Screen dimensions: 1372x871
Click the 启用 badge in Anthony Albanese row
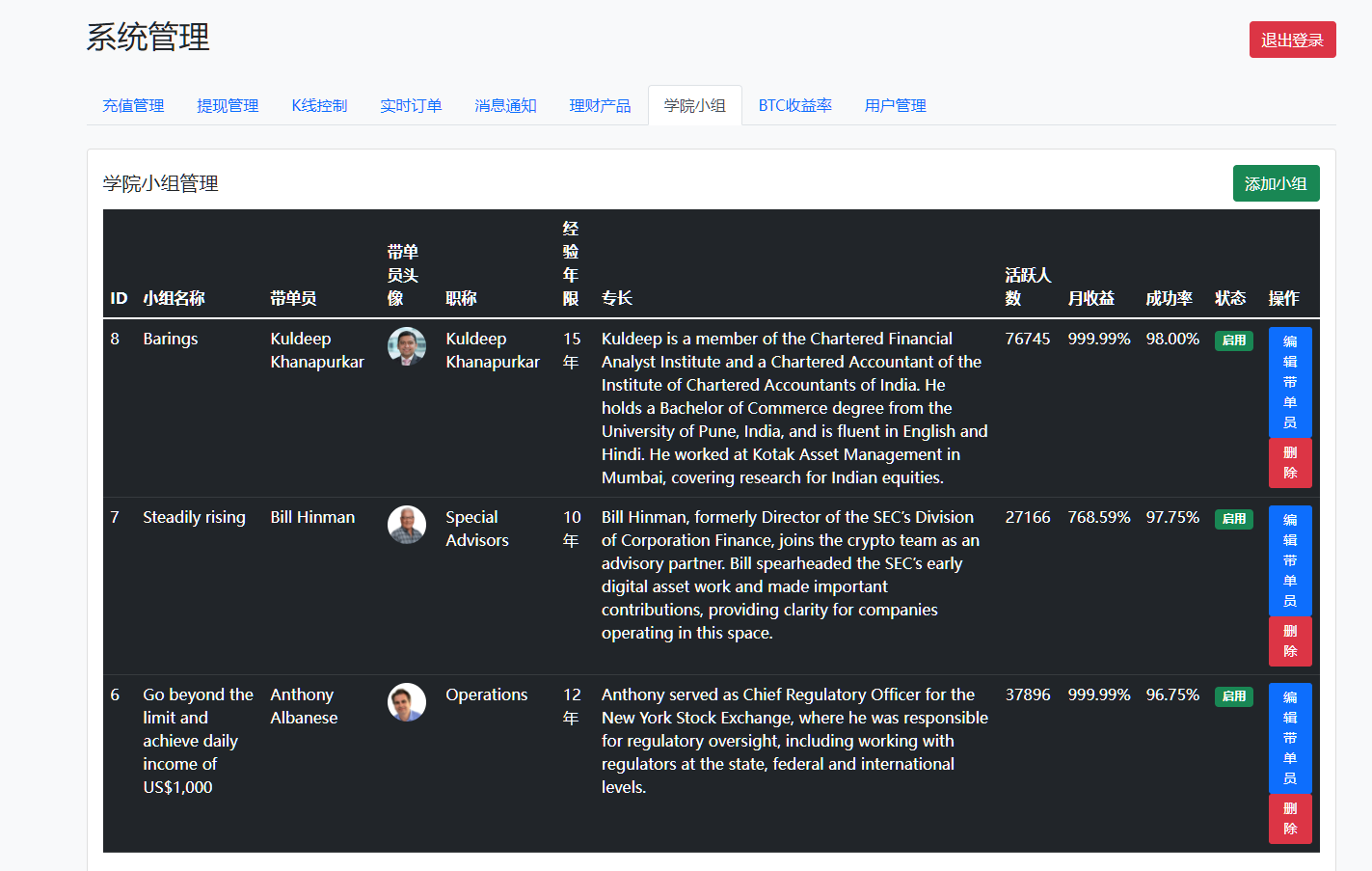tap(1233, 696)
